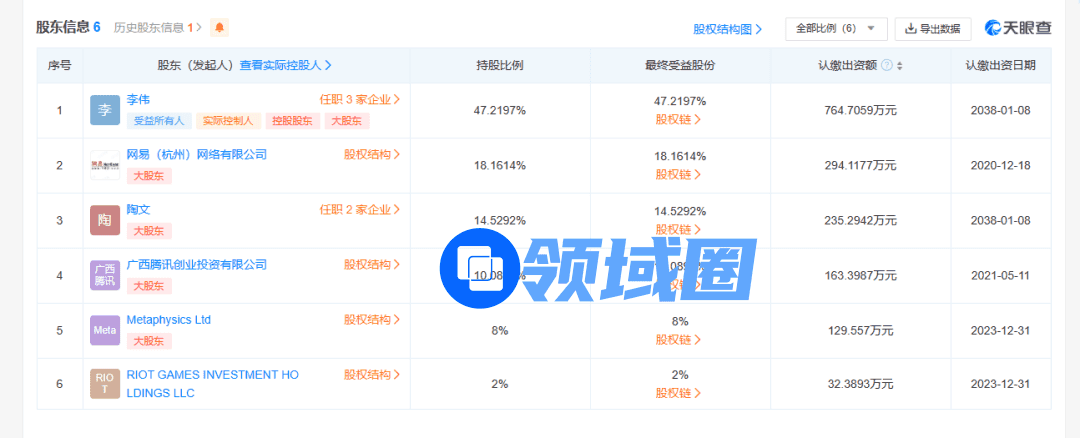Expand 任职 2 家企业 for 陶文
Screen dimensions: 1080x438
tap(360, 210)
